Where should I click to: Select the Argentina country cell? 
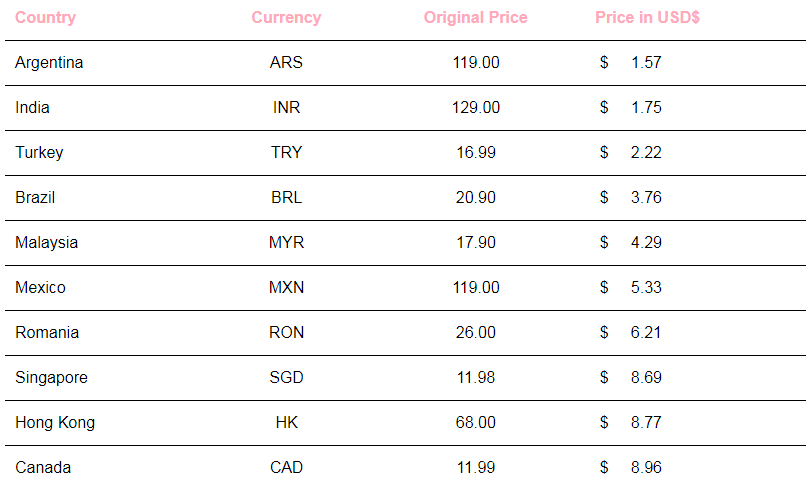(49, 63)
